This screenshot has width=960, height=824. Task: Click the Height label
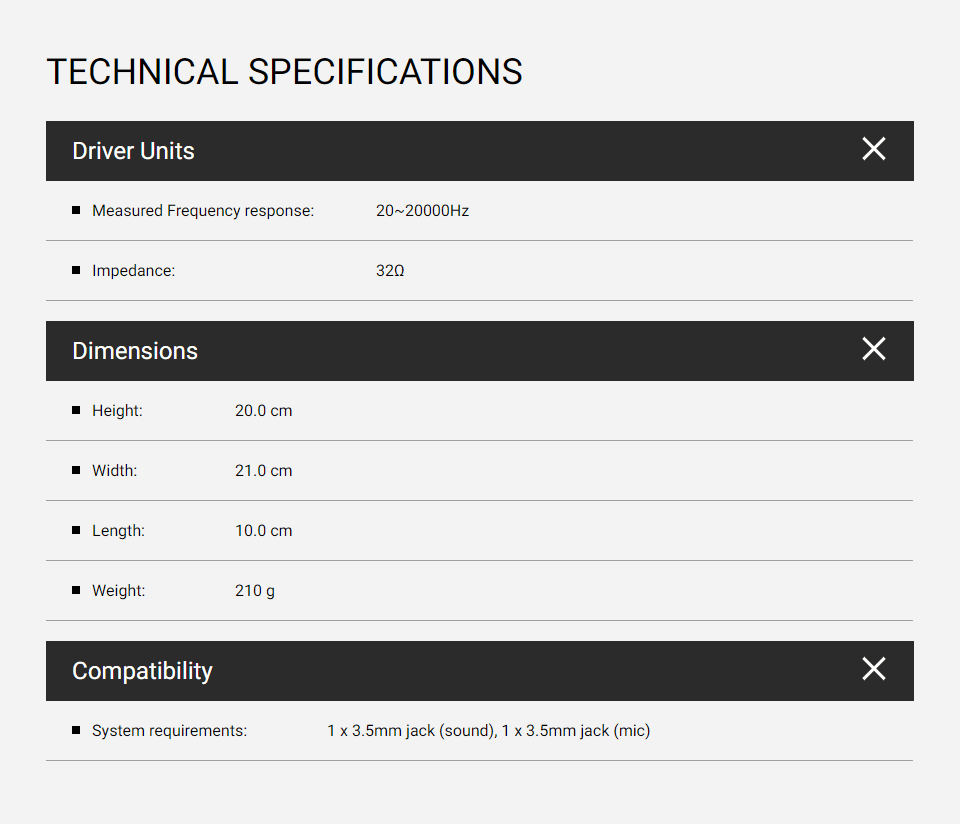coord(117,411)
